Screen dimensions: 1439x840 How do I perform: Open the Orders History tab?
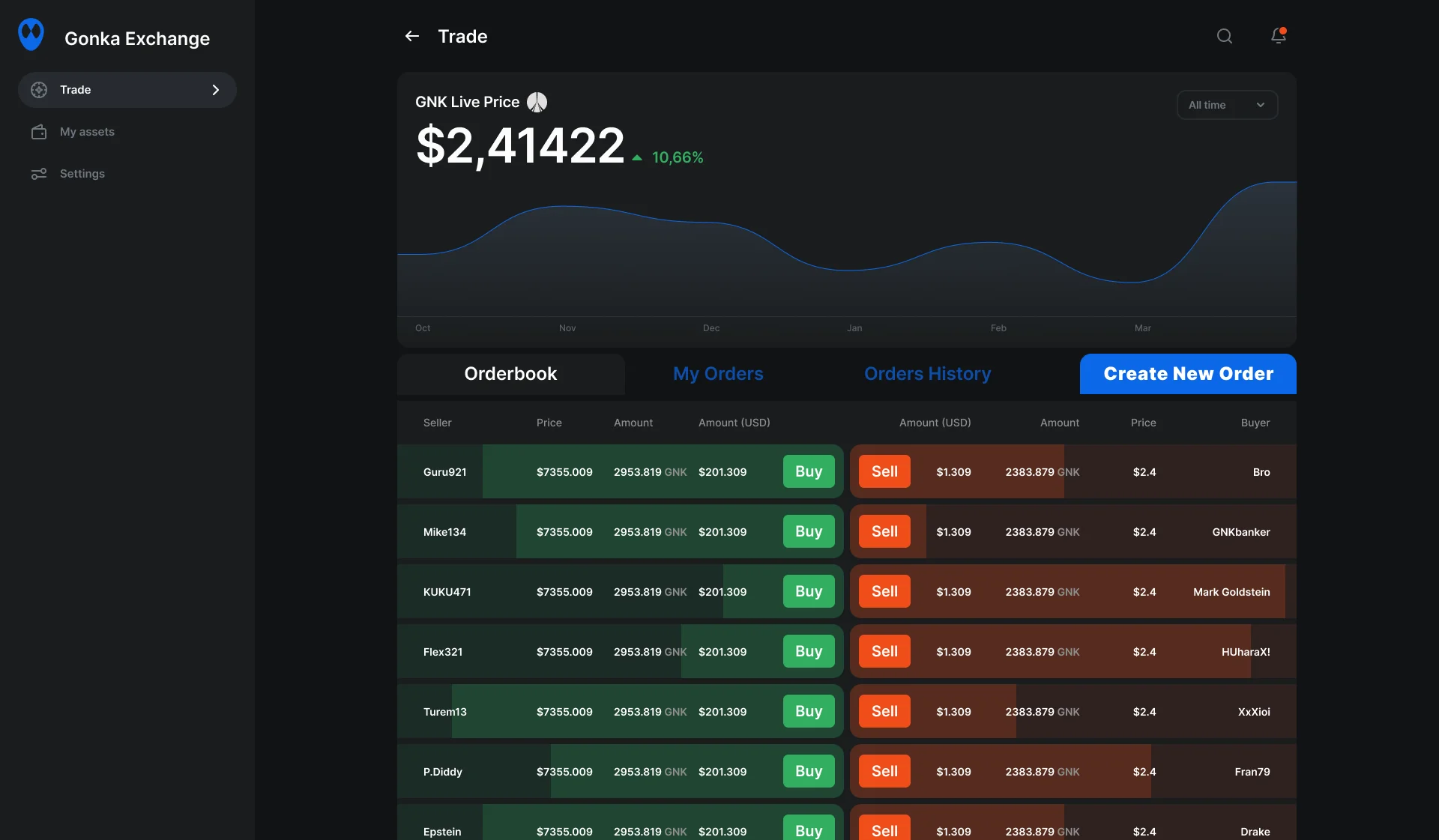[928, 374]
